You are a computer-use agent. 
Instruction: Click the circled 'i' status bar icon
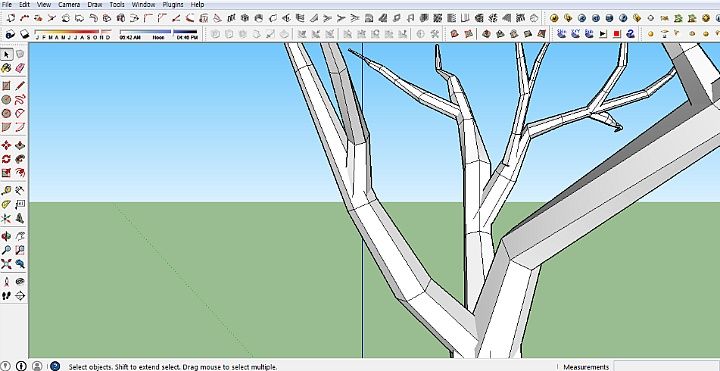click(x=21, y=366)
